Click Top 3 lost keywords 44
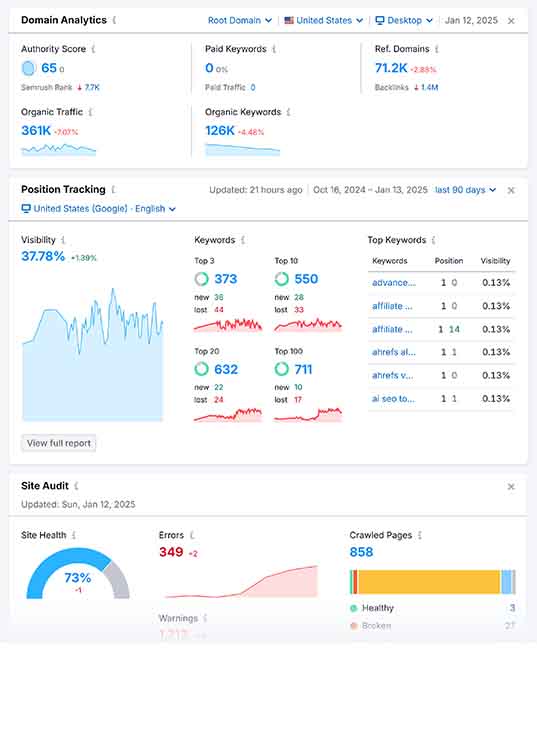537x741 pixels. point(219,310)
